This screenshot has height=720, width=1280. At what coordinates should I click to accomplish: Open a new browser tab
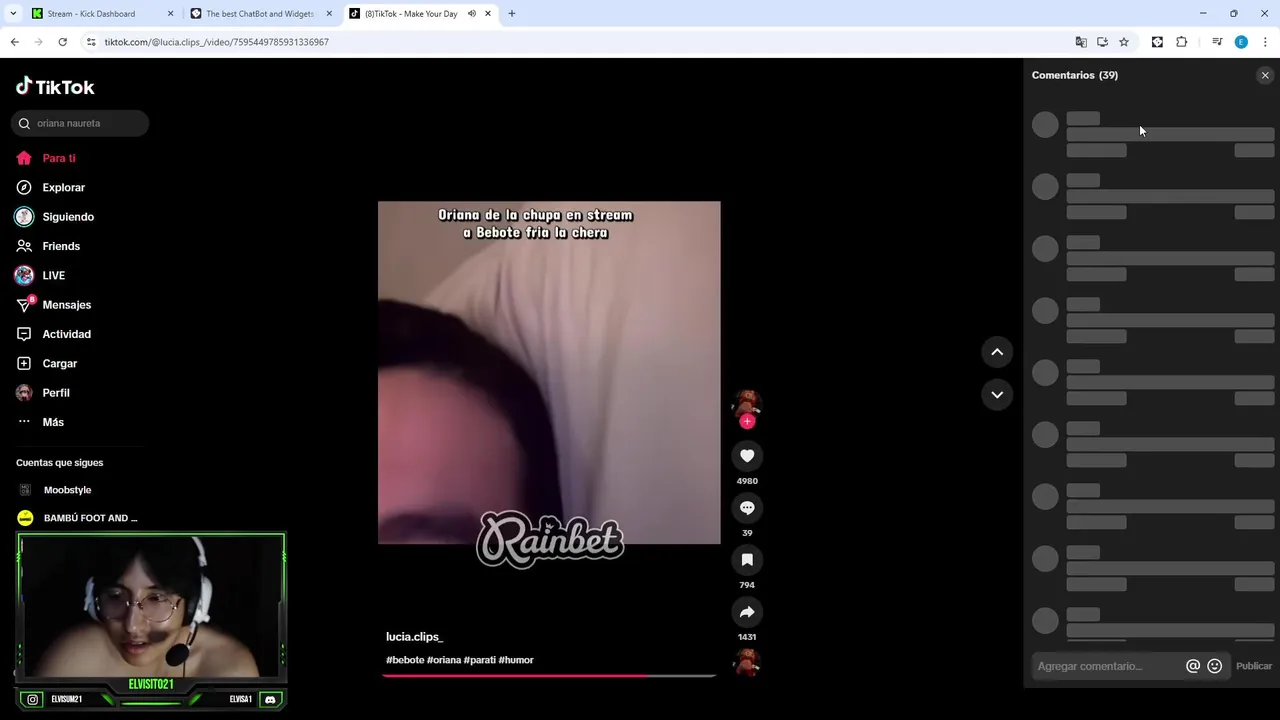click(x=512, y=14)
